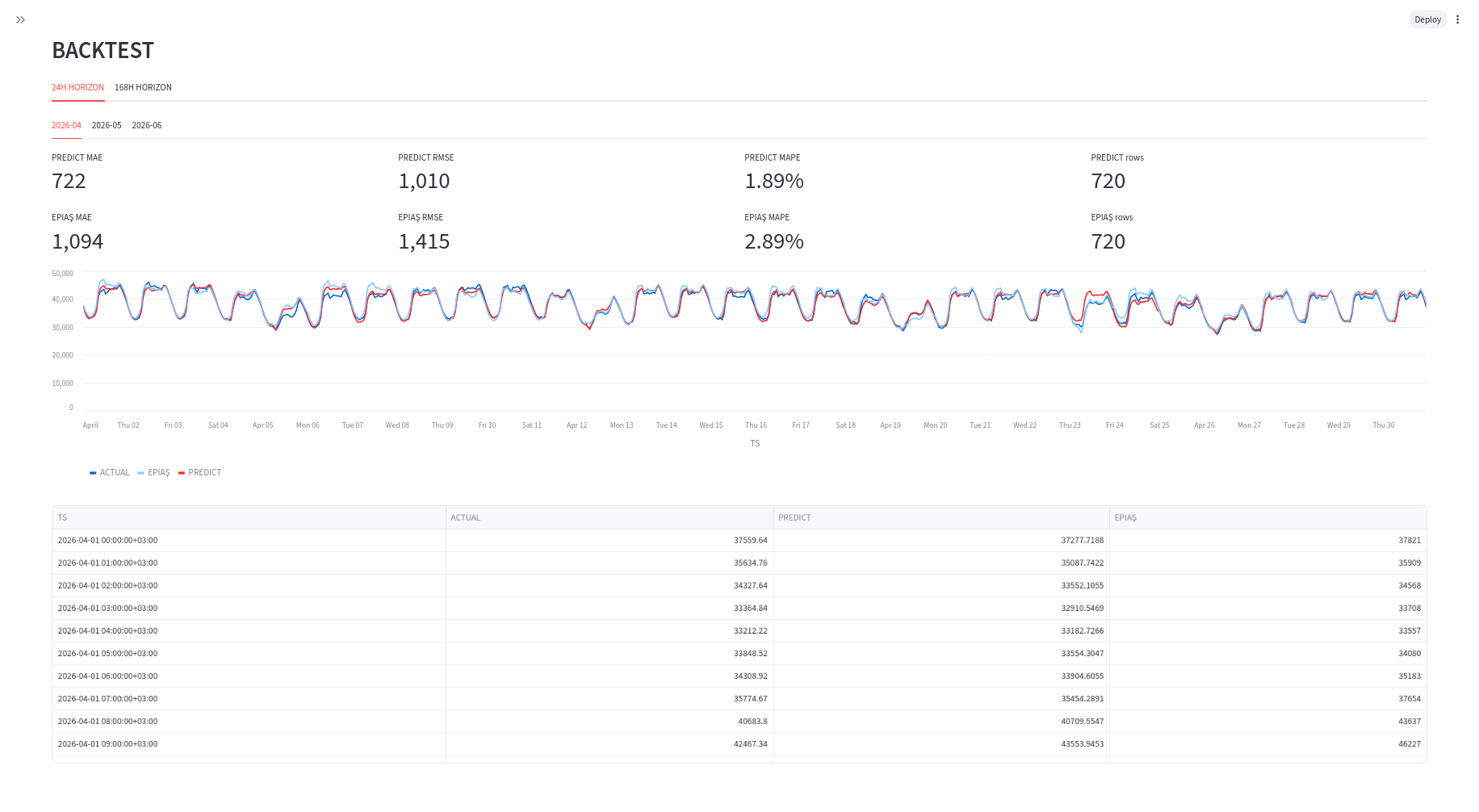
Task: Select the 2026-06 month tab
Action: 147,125
